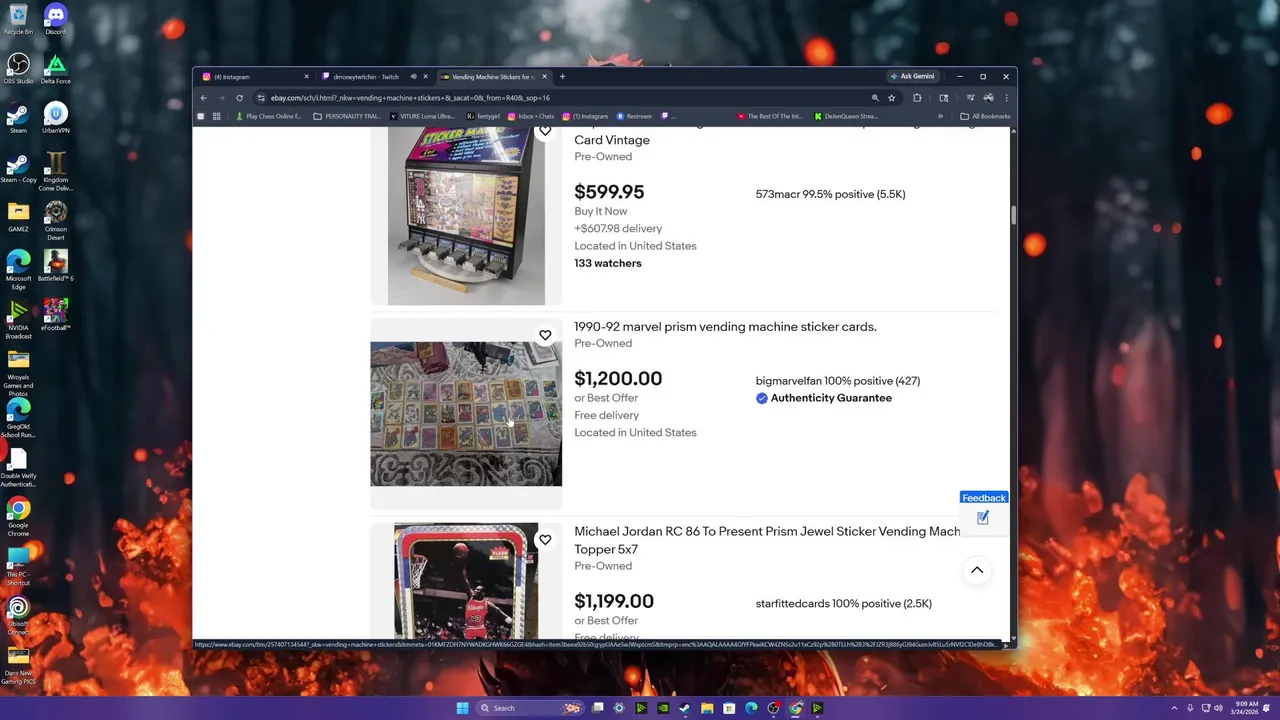
Task: Save the Marvel prism listing with the heart
Action: pos(545,335)
